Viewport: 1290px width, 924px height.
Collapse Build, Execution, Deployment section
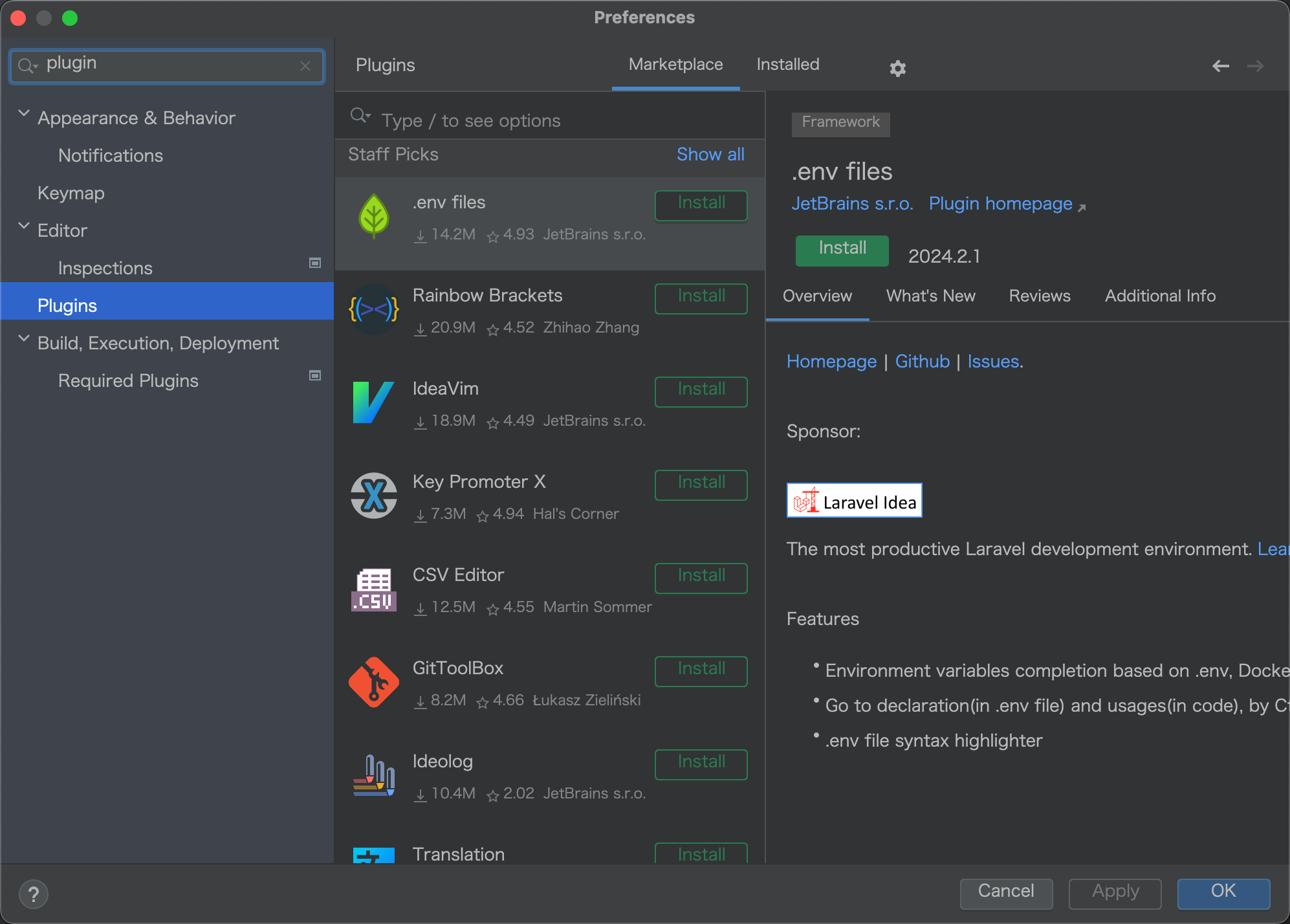click(x=24, y=339)
